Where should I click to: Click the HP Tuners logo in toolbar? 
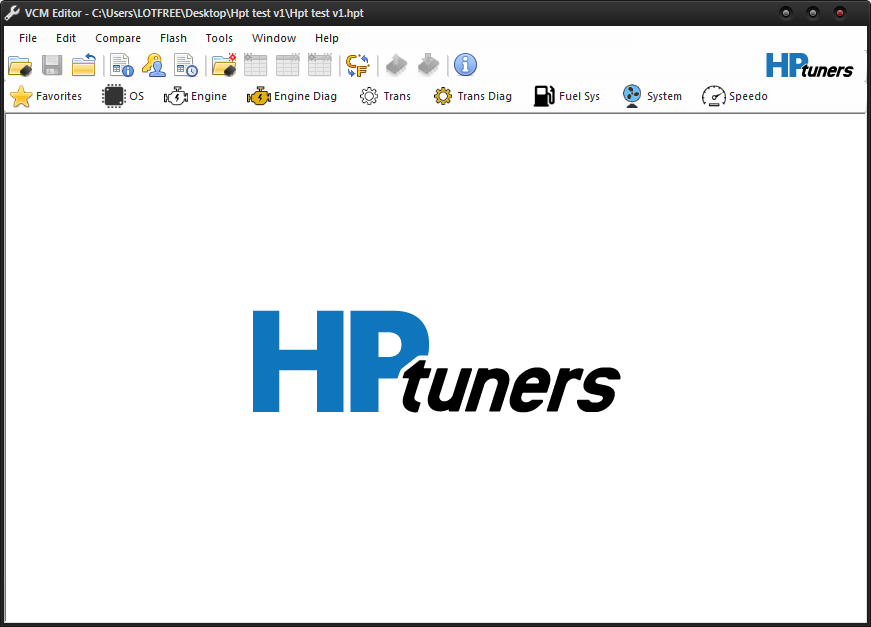pyautogui.click(x=810, y=66)
